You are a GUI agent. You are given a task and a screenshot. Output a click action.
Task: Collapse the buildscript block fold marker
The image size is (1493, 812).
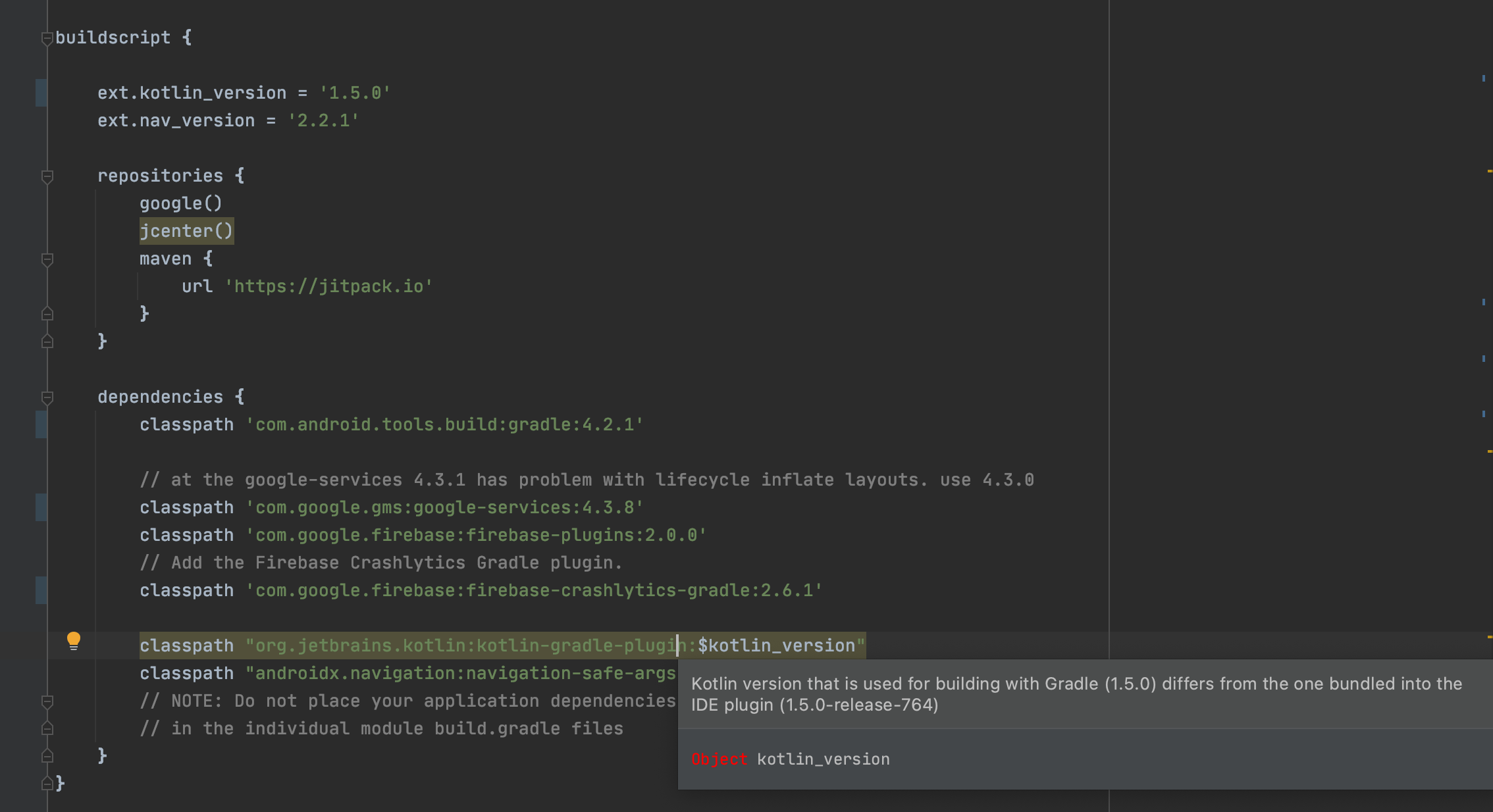(47, 38)
